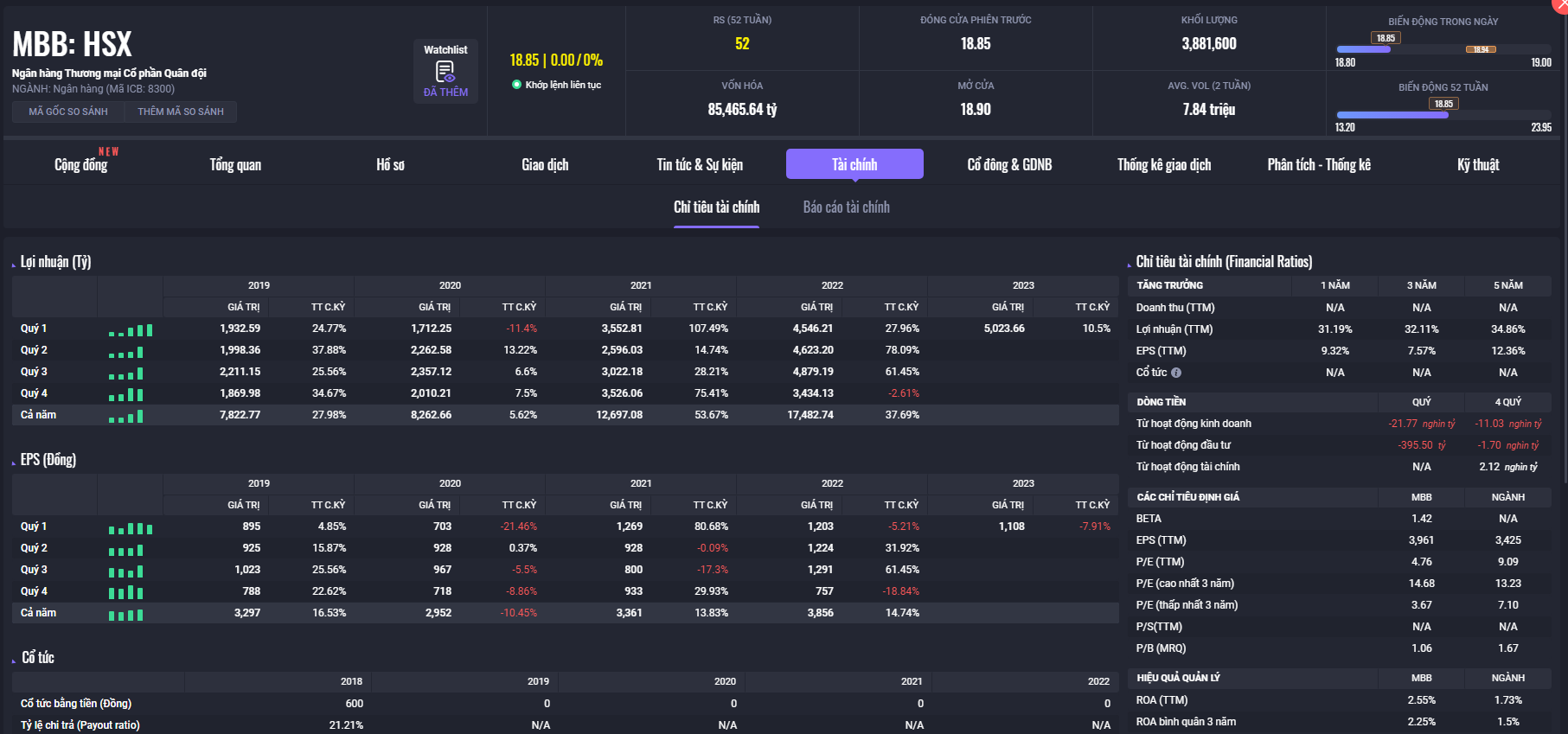Select the Tin tức & Sự kiện tab
This screenshot has width=1568, height=734.
pos(700,164)
